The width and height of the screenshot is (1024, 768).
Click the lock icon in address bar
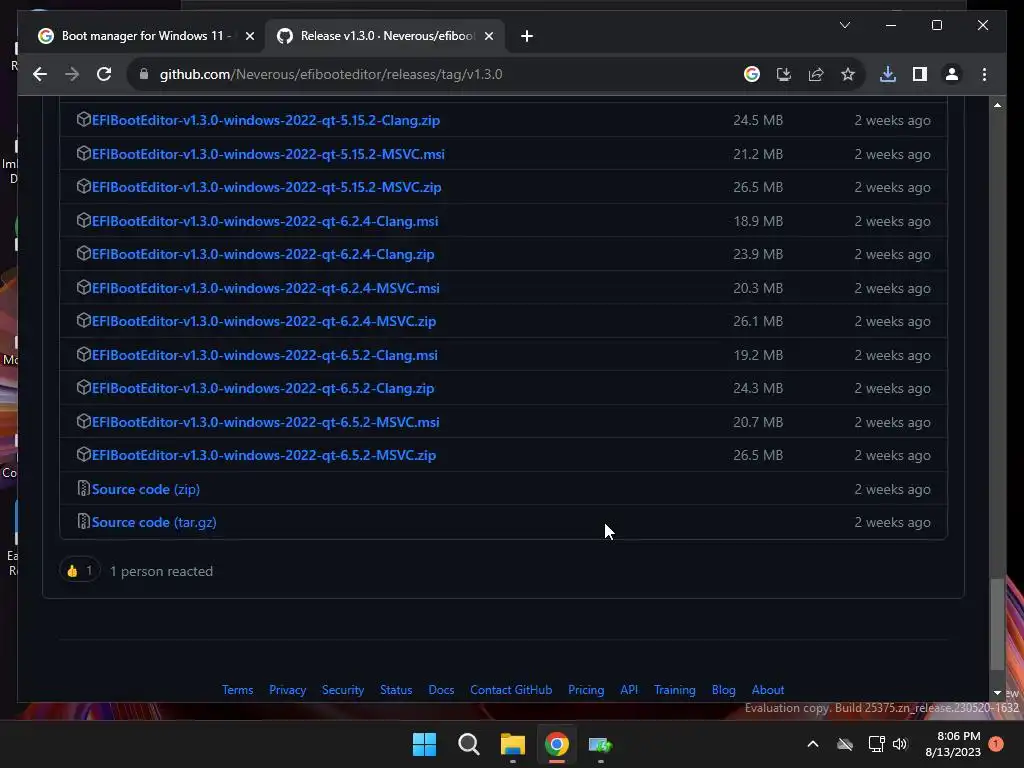click(x=144, y=74)
